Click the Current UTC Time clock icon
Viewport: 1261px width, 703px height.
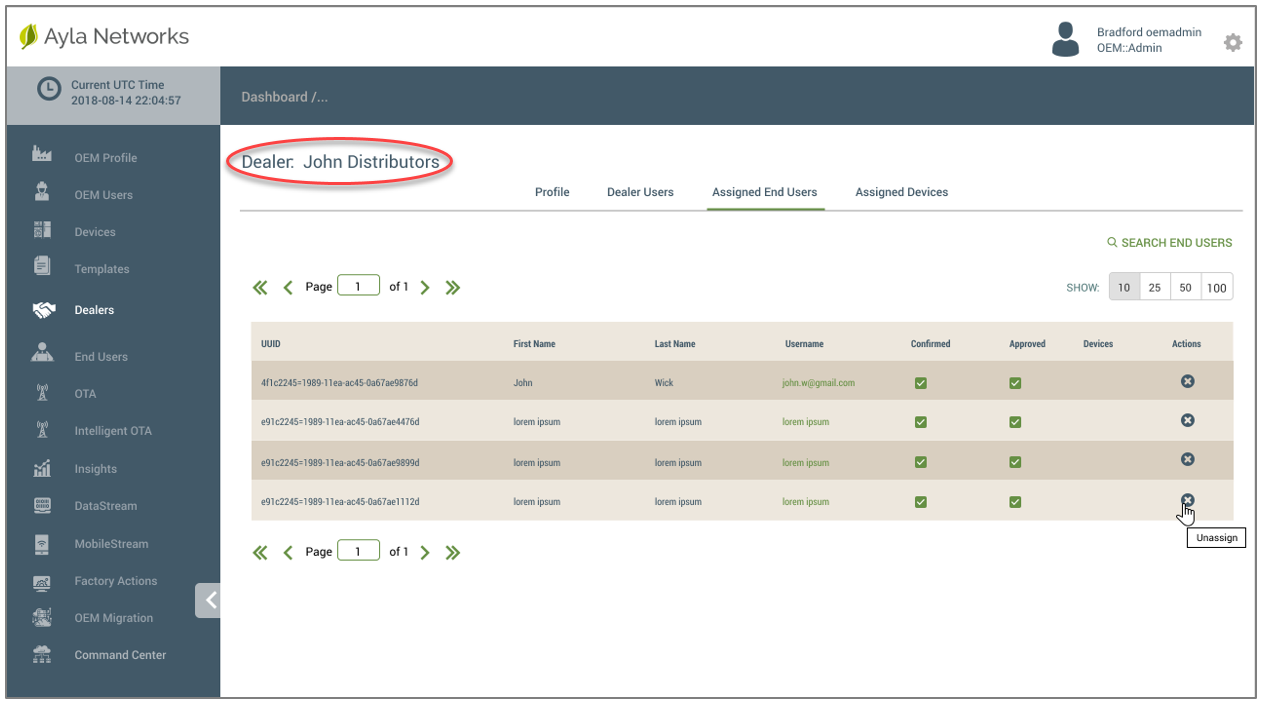point(48,90)
